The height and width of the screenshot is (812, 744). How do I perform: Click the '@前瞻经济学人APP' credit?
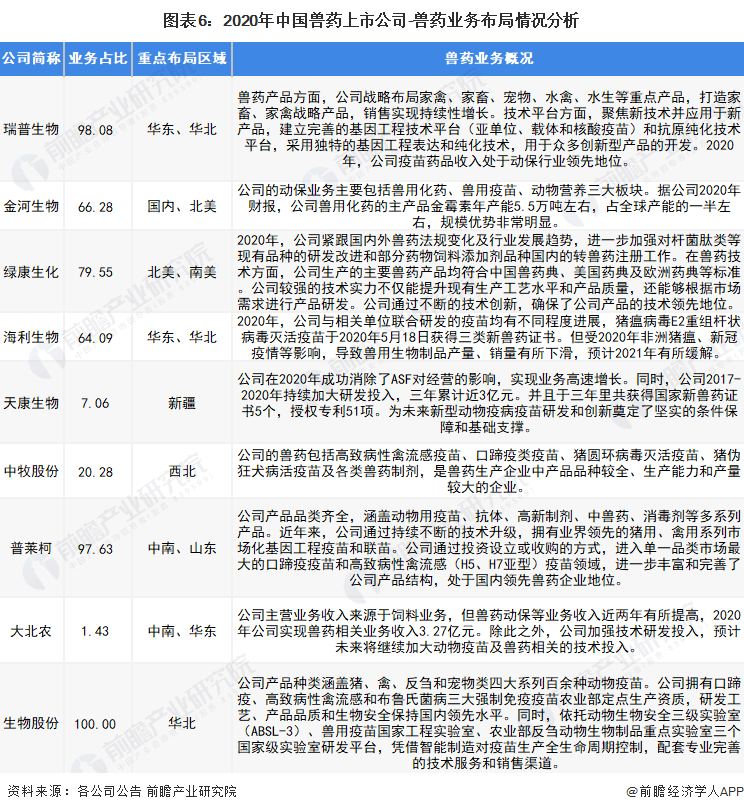click(x=684, y=791)
